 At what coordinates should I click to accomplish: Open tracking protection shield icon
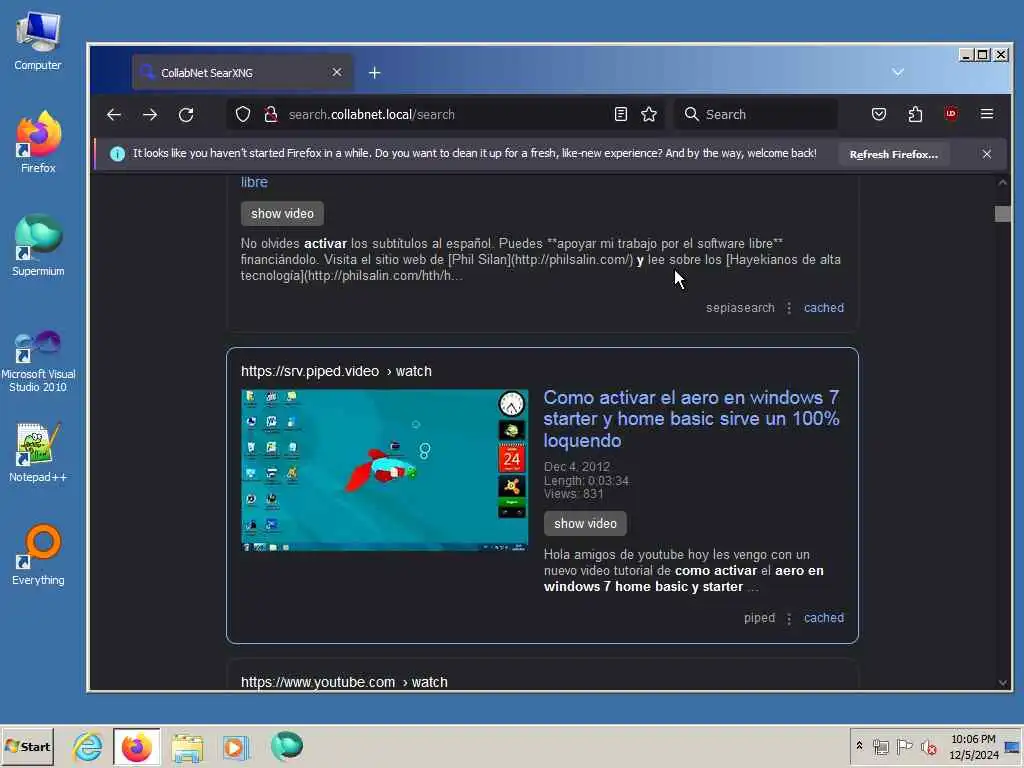243,114
